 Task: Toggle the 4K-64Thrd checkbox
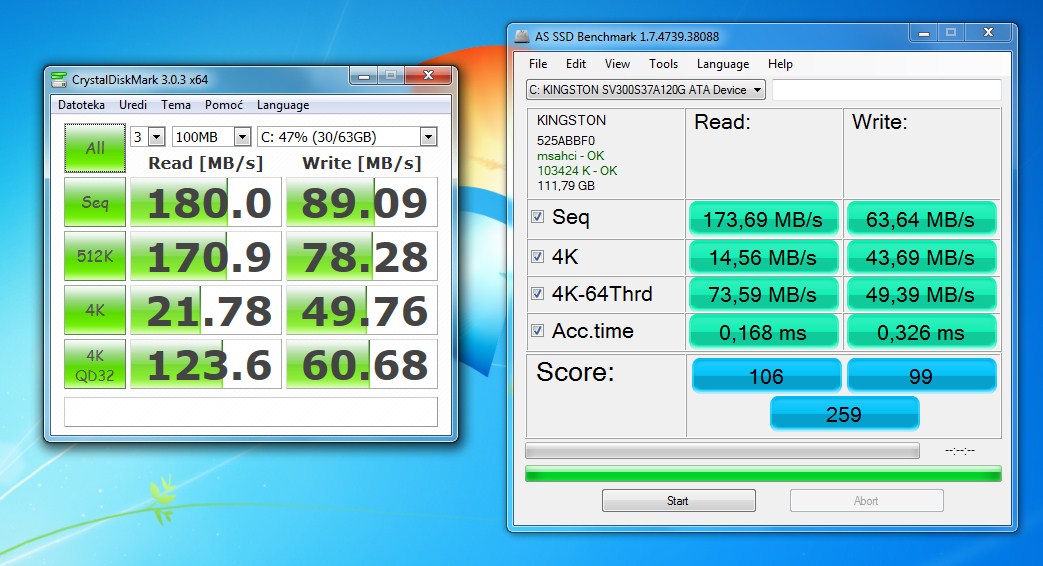(x=539, y=293)
